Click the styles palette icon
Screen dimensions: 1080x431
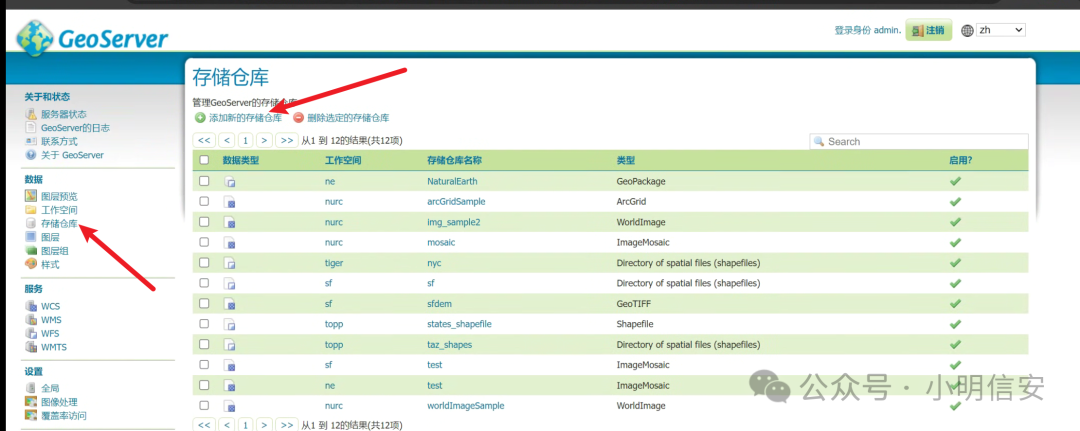[31, 264]
